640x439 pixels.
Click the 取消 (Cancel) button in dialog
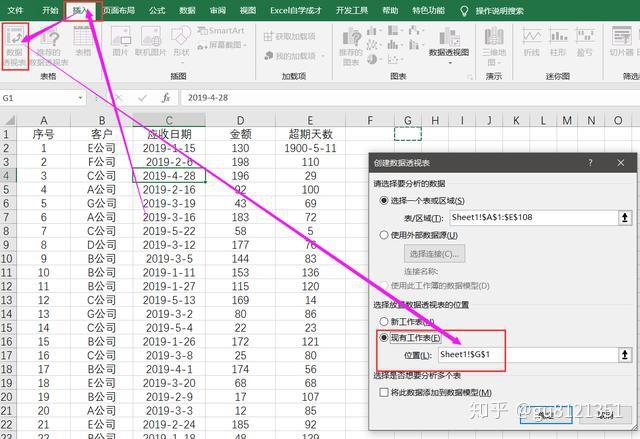[605, 415]
